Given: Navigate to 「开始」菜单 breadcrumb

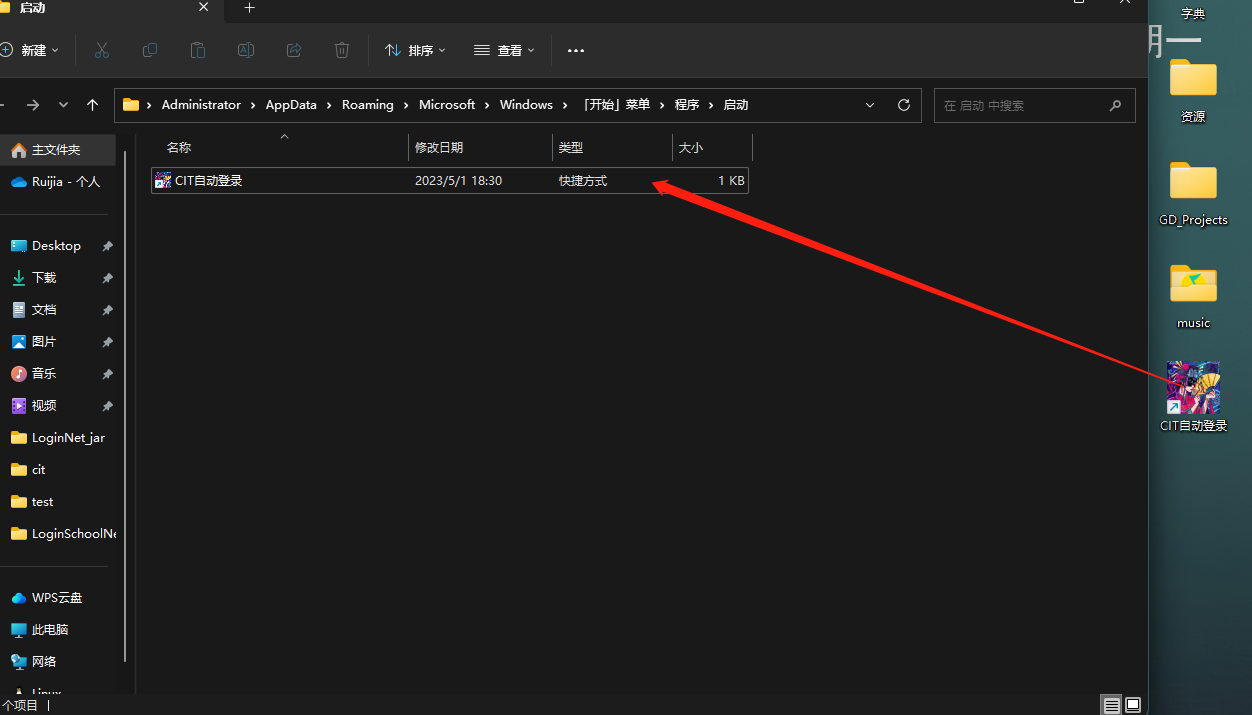Looking at the screenshot, I should coord(614,105).
